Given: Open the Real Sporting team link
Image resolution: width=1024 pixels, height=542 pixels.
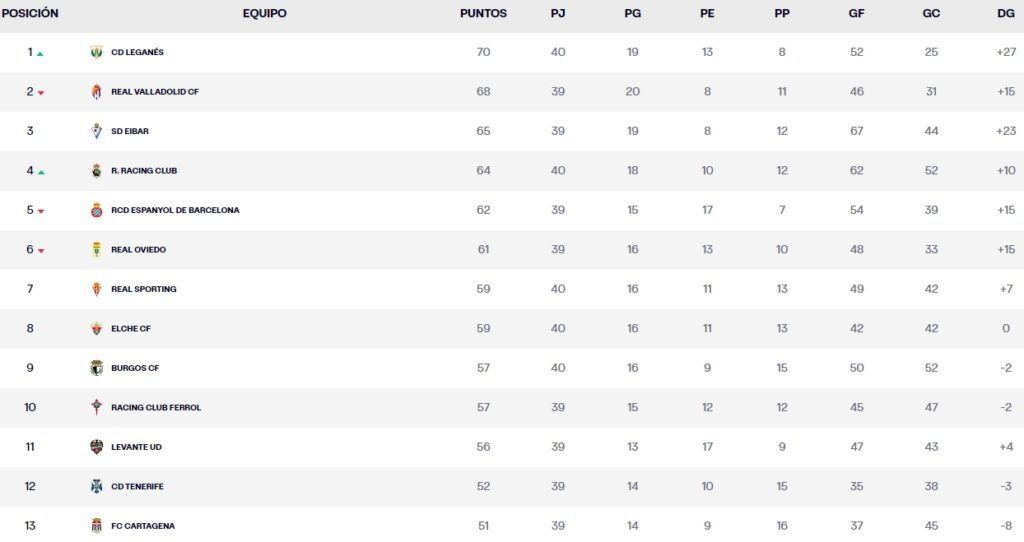Looking at the screenshot, I should coord(143,289).
